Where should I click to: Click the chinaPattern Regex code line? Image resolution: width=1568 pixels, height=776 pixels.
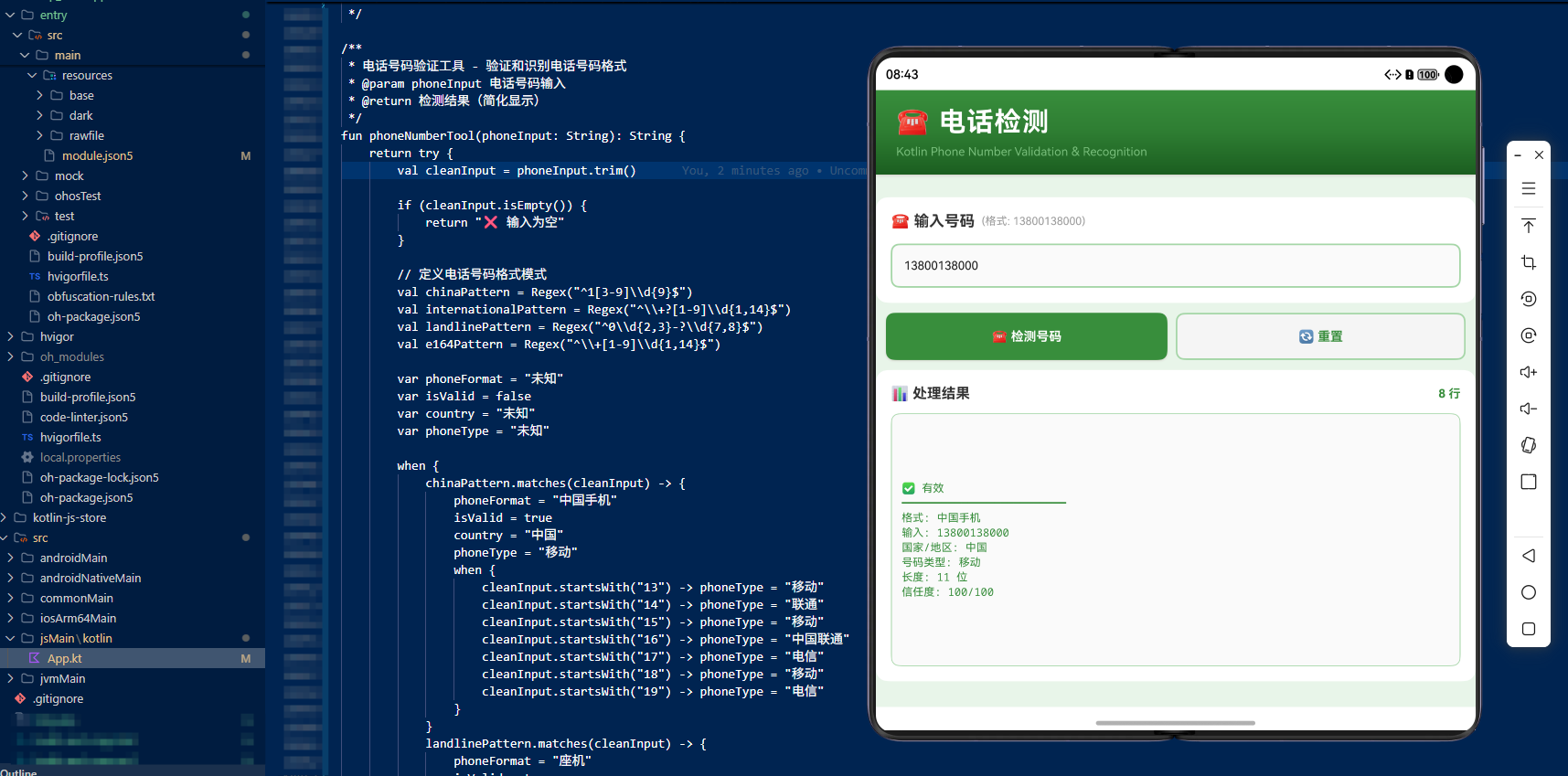[x=545, y=292]
